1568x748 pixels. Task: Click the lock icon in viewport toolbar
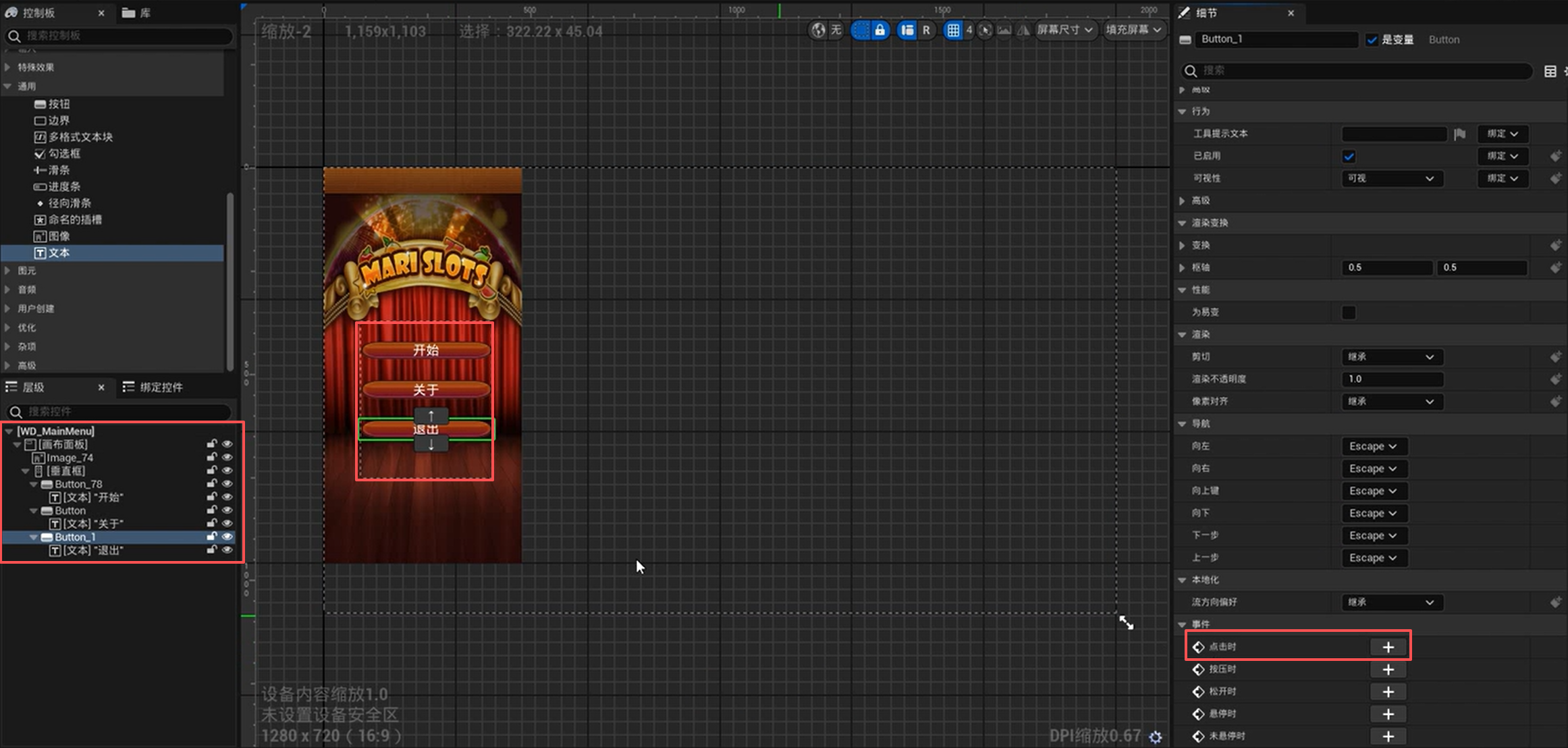point(880,30)
